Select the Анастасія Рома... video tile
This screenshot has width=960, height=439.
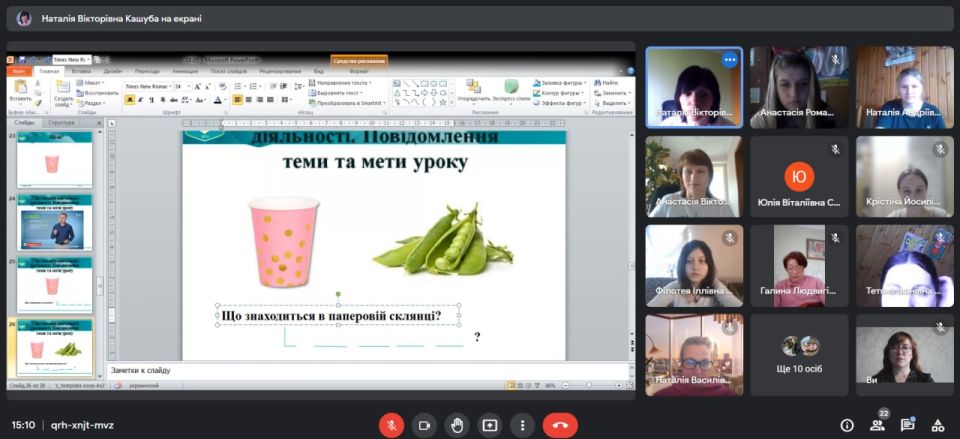pos(800,87)
